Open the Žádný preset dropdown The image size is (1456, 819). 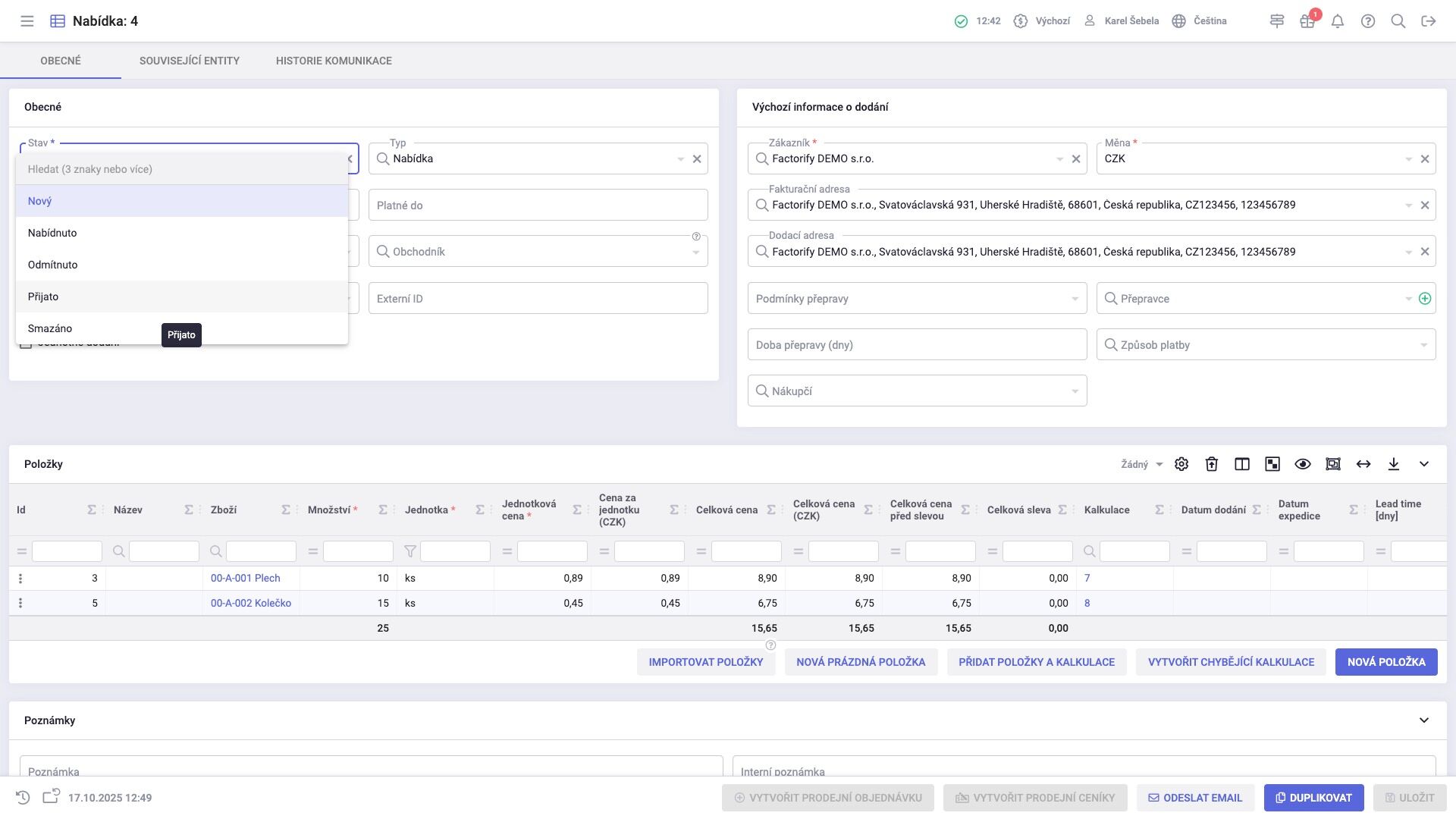pyautogui.click(x=1142, y=464)
